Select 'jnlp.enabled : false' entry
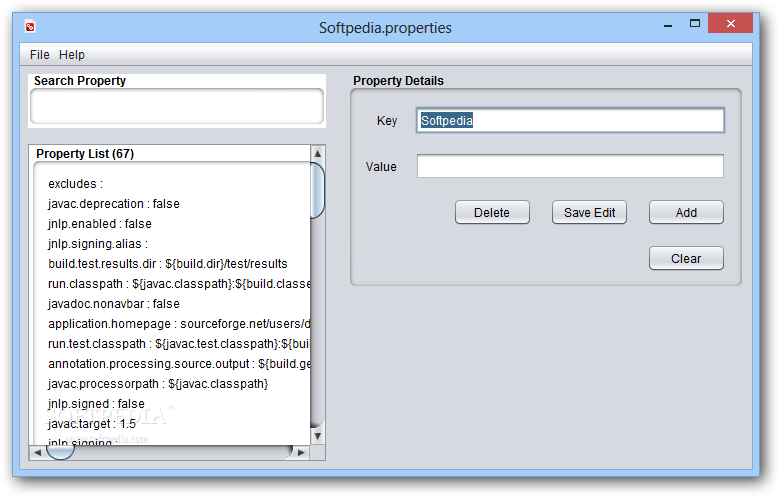This screenshot has height=497, width=780. coord(100,224)
